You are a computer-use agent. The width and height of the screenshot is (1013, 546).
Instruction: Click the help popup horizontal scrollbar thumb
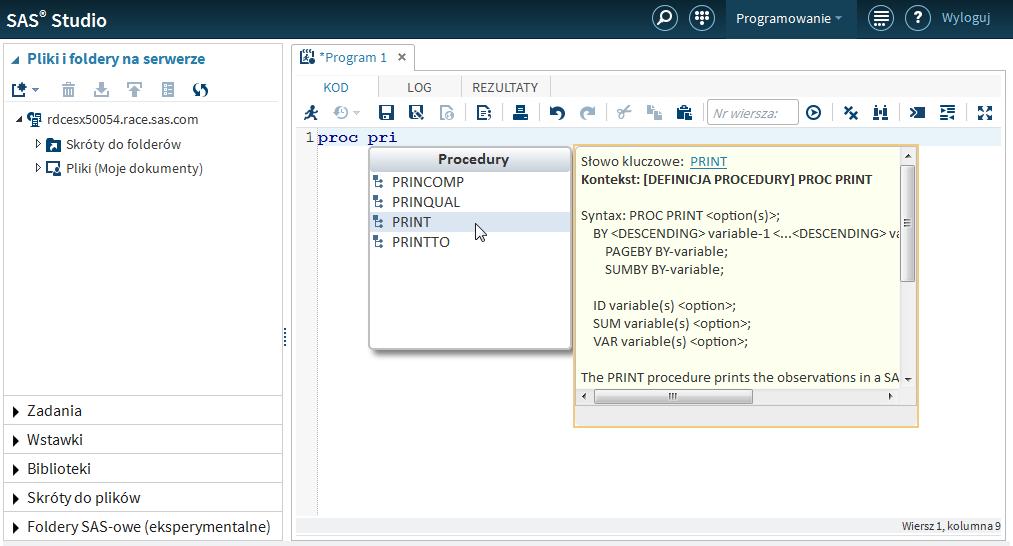[x=673, y=396]
